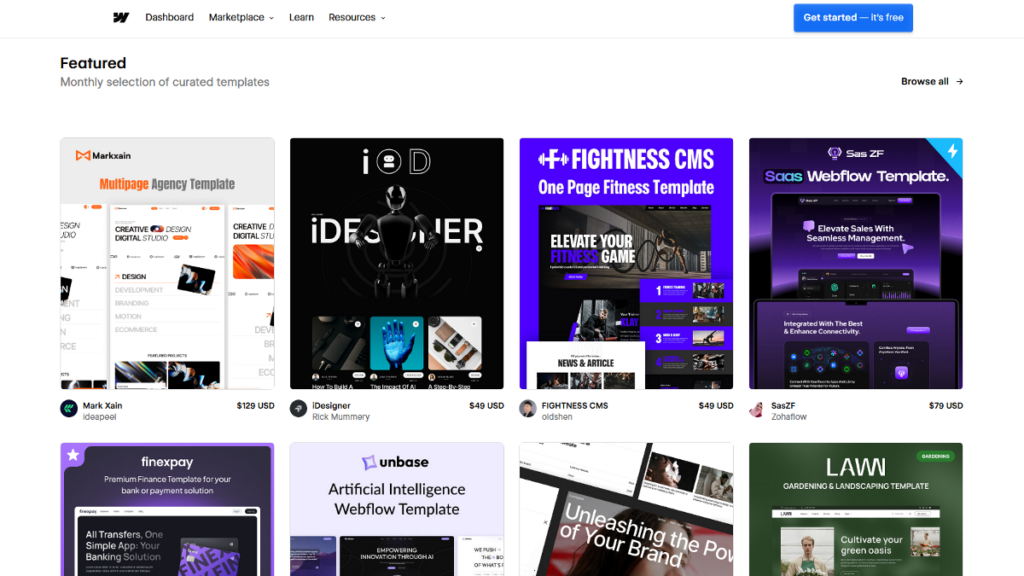Open the FIGHTNESS CMS fitness template thumbnail
This screenshot has height=576, width=1024.
626,263
